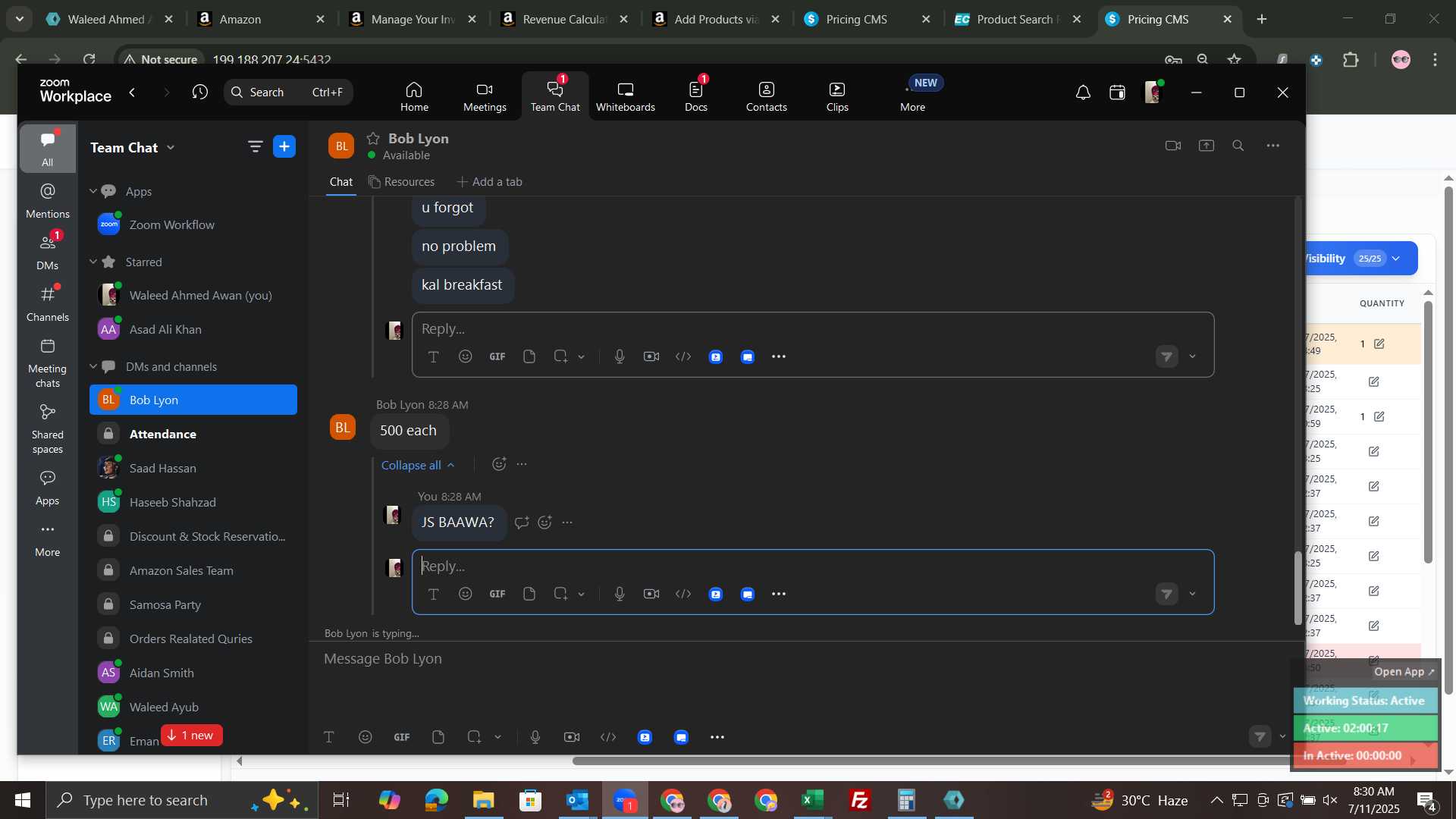Click the blue new chat plus button
1456x819 pixels.
pyautogui.click(x=284, y=146)
